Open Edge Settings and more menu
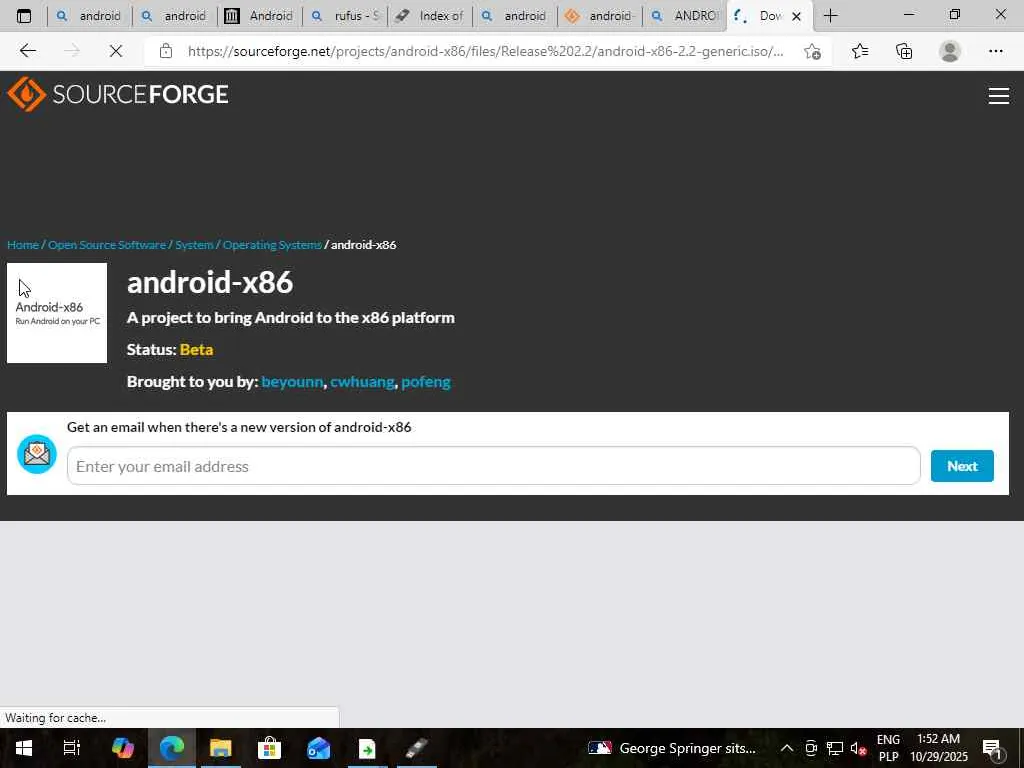Viewport: 1024px width, 768px height. [995, 51]
